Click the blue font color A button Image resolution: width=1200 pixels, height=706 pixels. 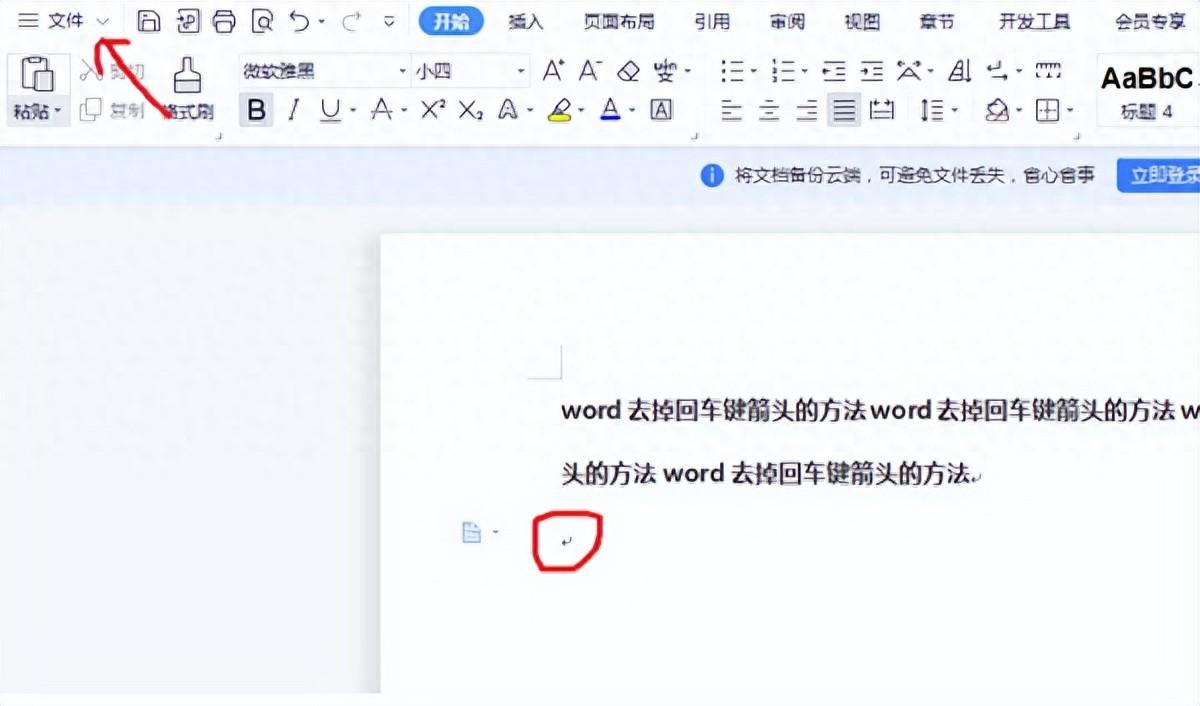pyautogui.click(x=611, y=110)
